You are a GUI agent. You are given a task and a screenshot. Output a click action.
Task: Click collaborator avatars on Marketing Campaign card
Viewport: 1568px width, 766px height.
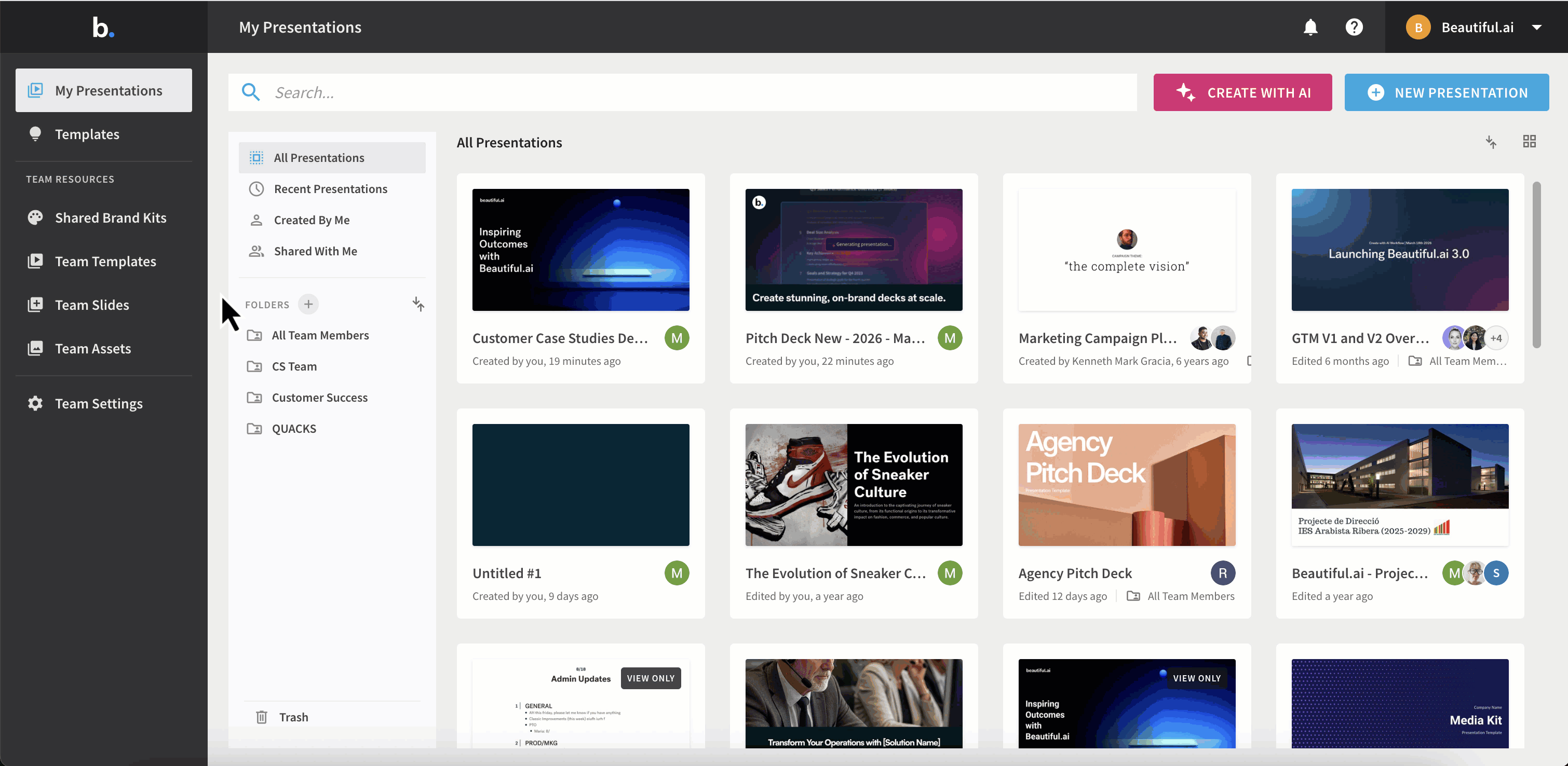[1212, 338]
